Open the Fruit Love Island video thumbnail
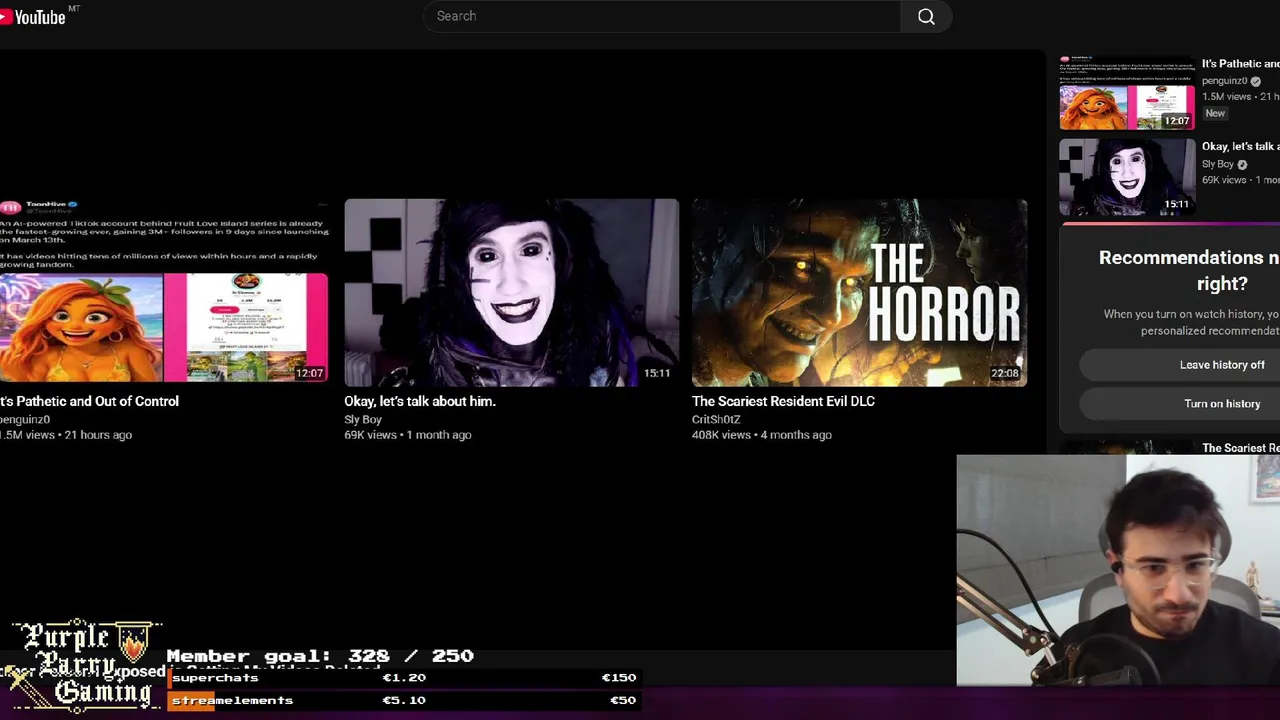1280x720 pixels. (x=164, y=292)
